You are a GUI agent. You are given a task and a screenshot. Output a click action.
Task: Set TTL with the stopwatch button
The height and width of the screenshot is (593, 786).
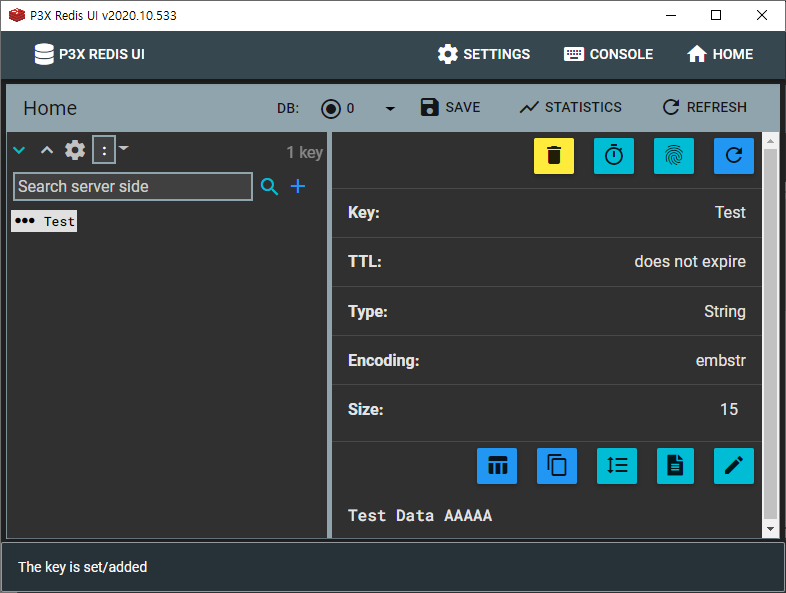614,156
